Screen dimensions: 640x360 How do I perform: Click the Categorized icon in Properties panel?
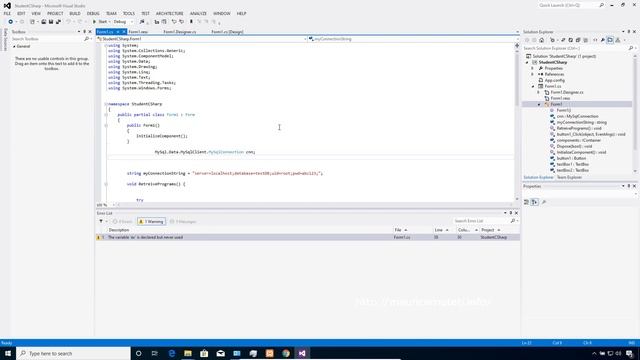click(x=527, y=202)
